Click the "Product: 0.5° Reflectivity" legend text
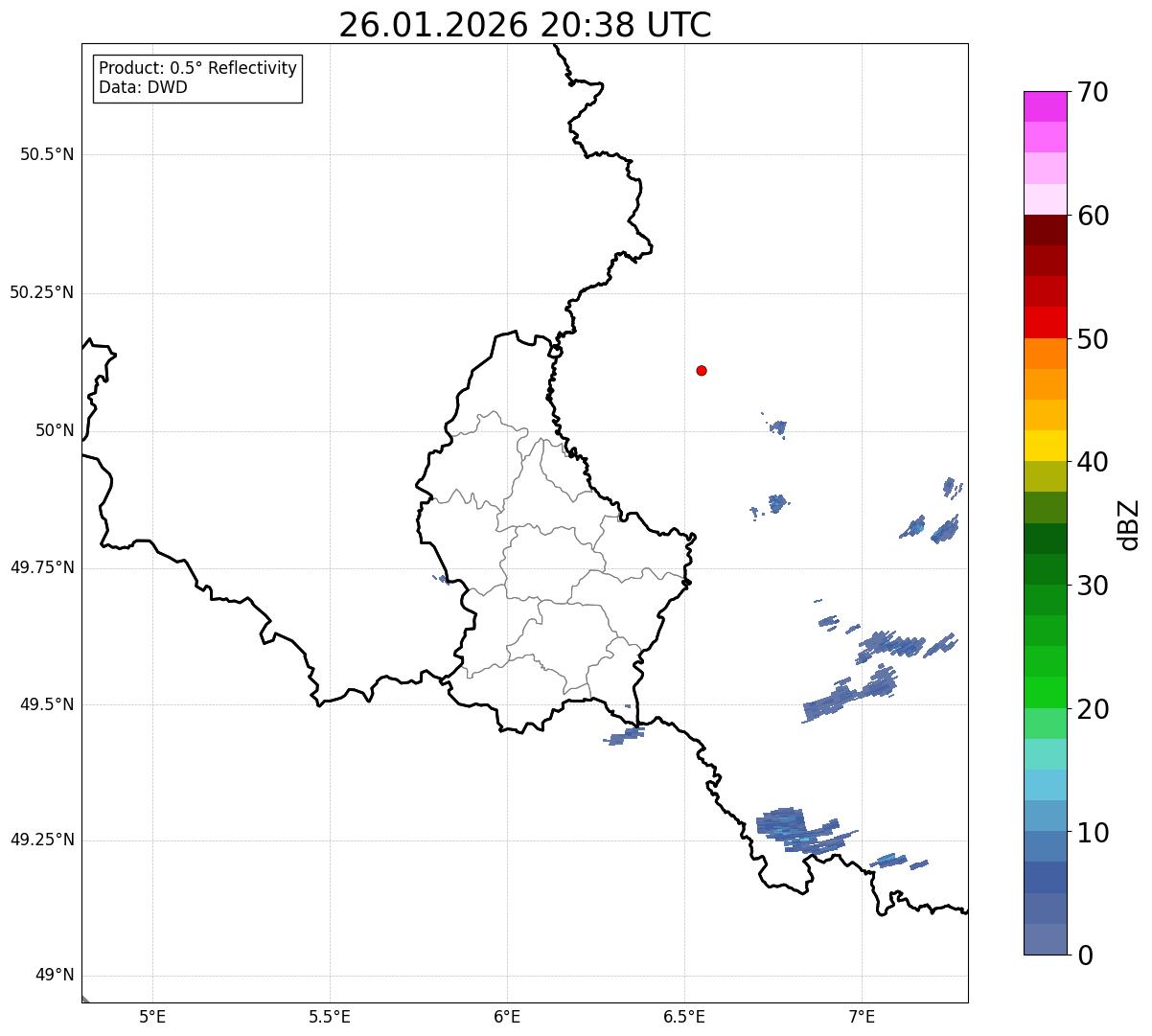Image resolution: width=1152 pixels, height=1036 pixels. [197, 69]
